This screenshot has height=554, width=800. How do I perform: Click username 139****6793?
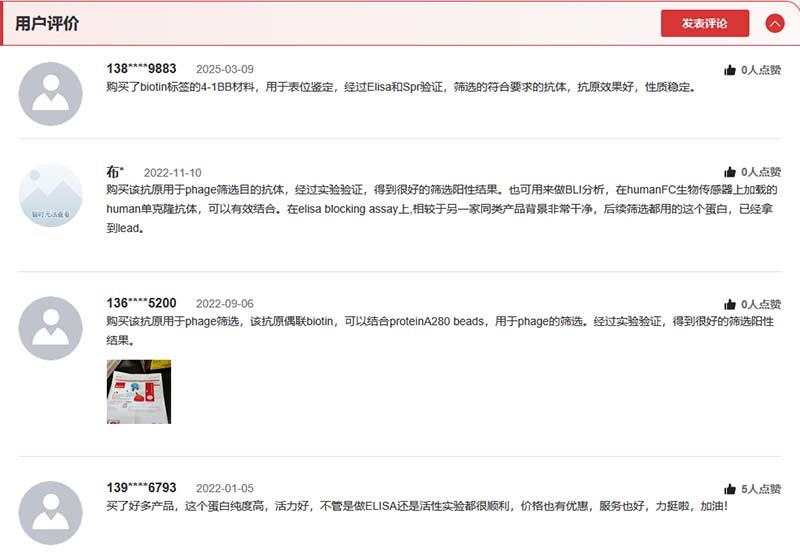coord(141,488)
